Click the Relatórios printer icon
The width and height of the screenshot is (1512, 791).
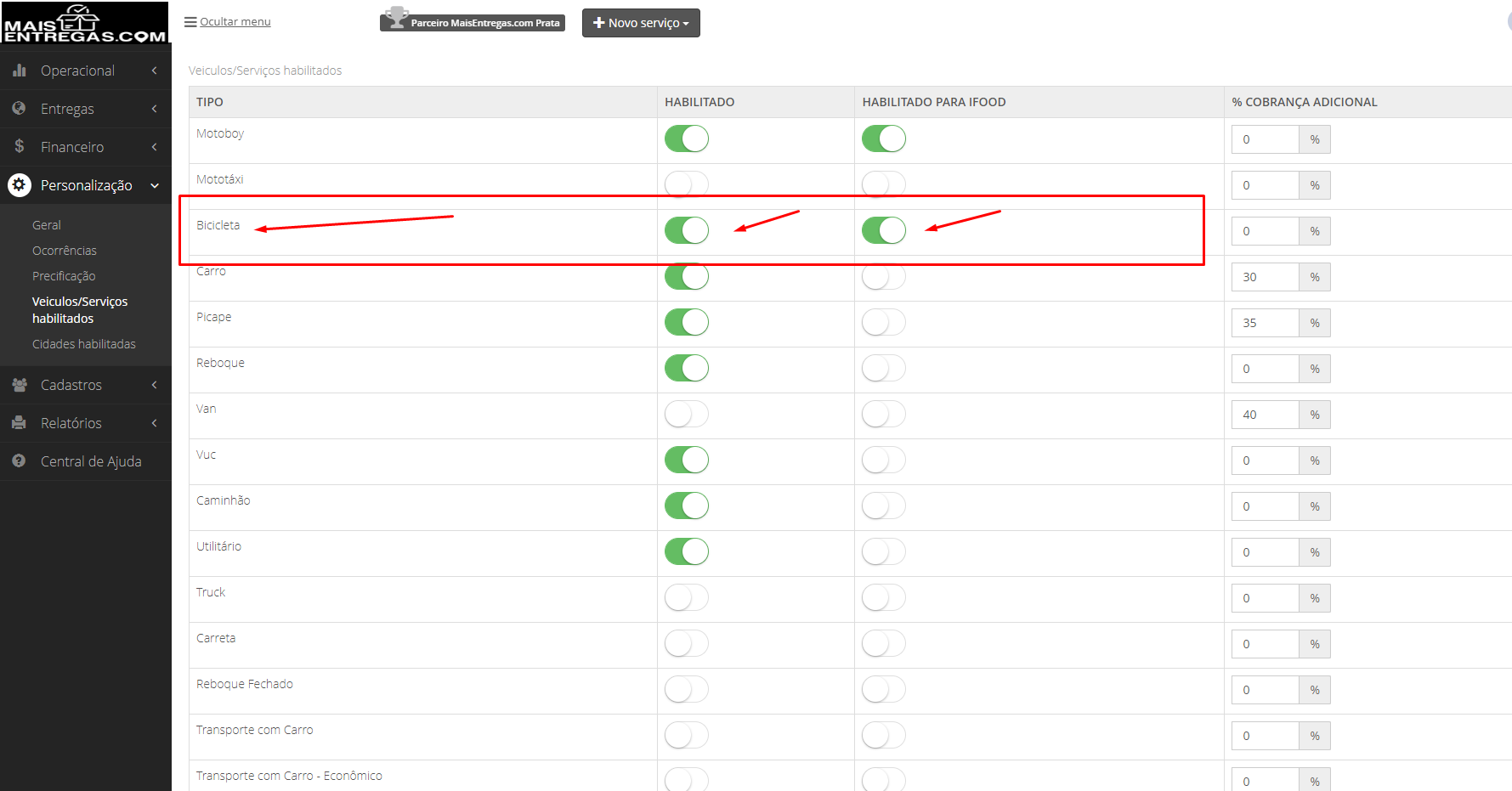click(19, 422)
